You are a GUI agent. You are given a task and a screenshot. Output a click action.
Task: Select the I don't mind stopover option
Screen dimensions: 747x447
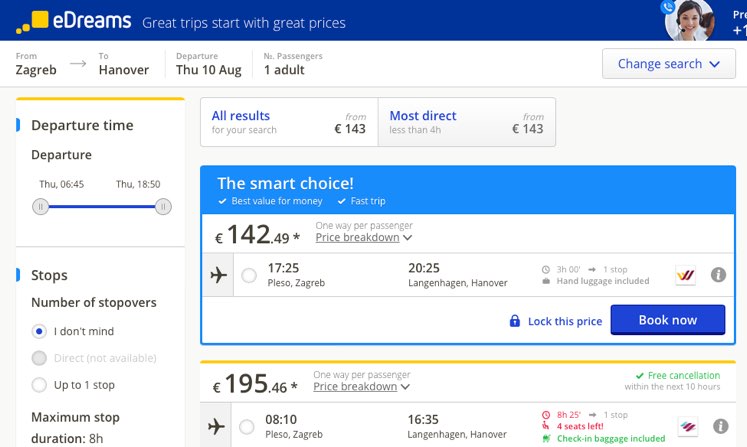click(x=39, y=331)
